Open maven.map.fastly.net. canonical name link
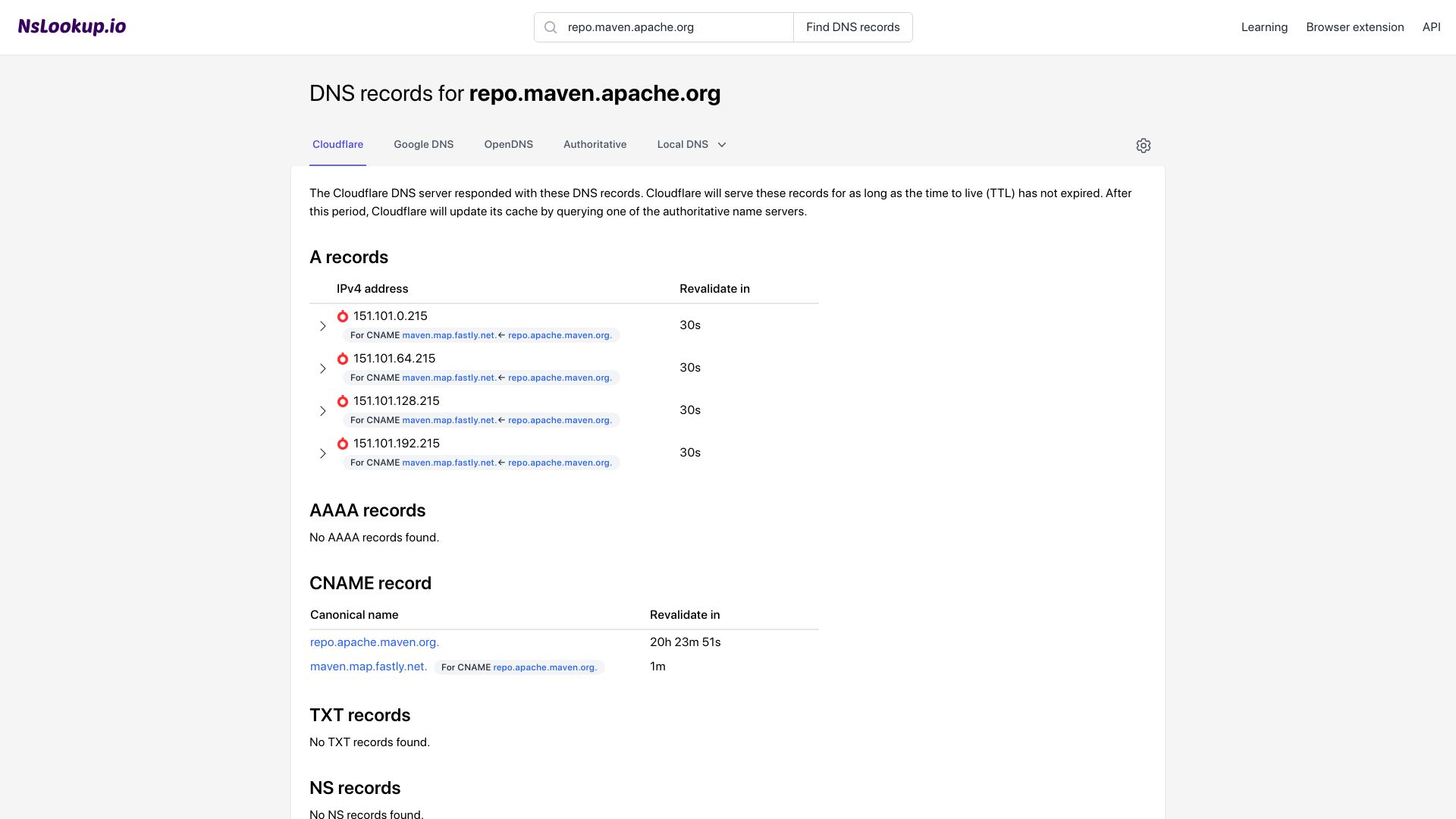 pyautogui.click(x=369, y=667)
